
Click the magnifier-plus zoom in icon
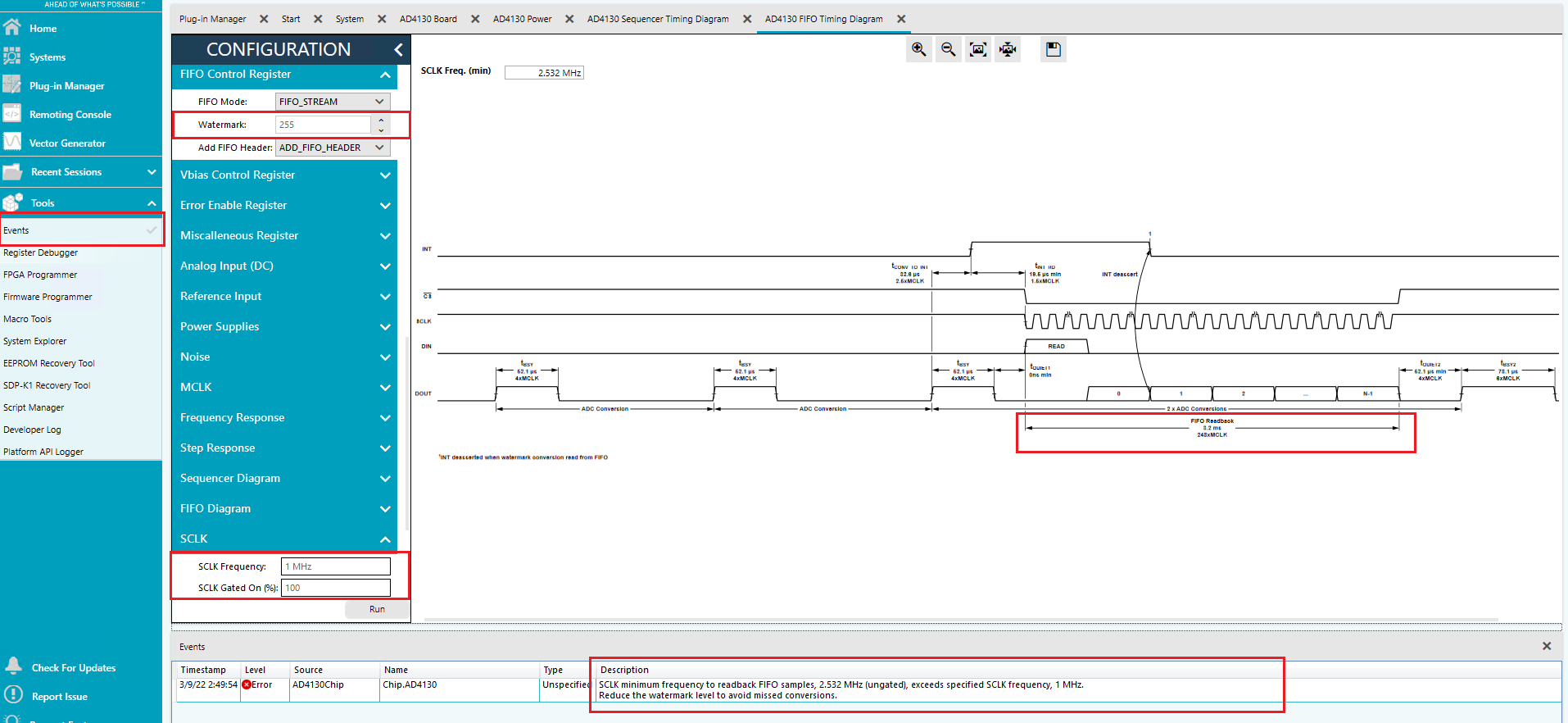[x=919, y=49]
